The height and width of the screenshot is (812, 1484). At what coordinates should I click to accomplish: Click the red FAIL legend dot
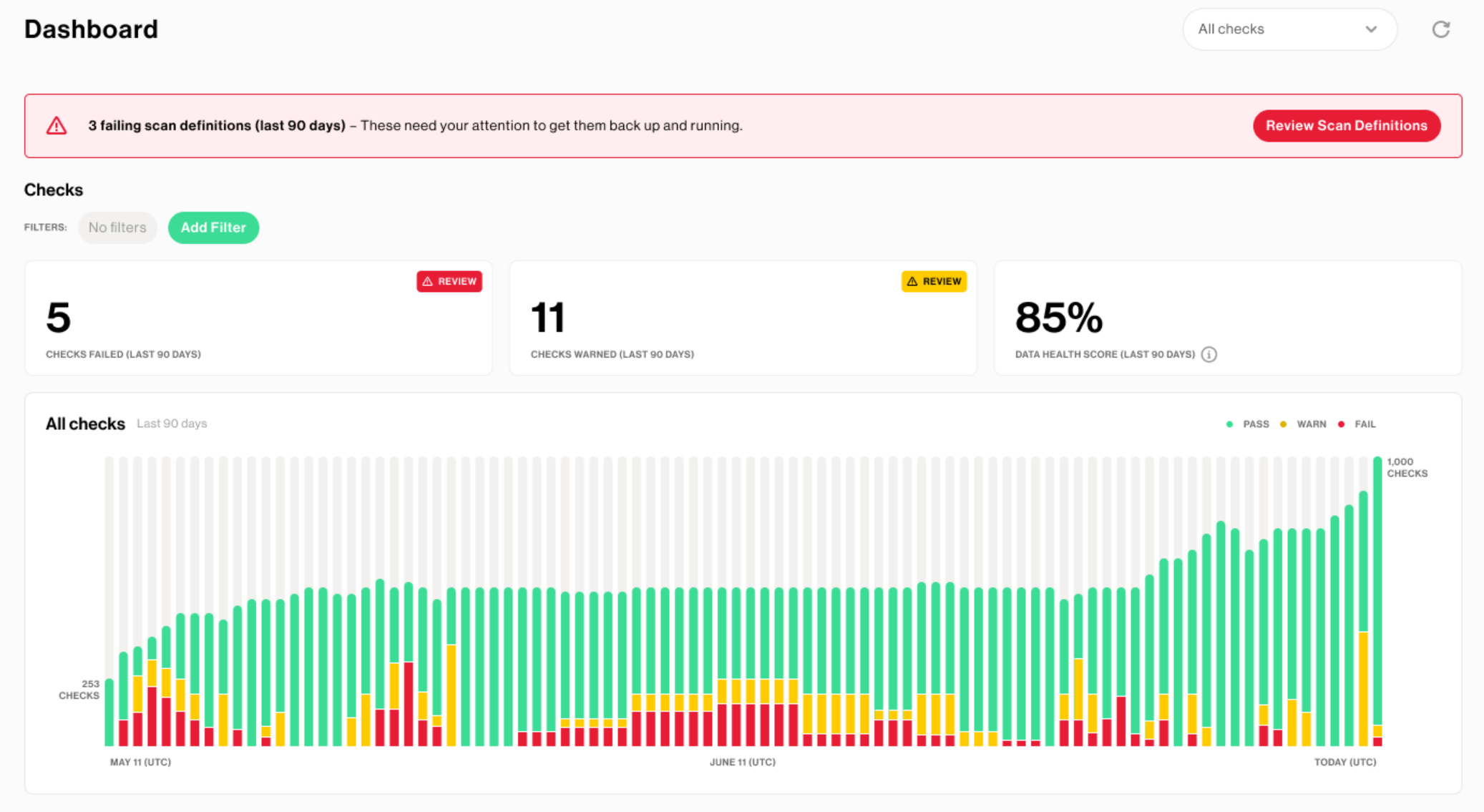[x=1341, y=424]
